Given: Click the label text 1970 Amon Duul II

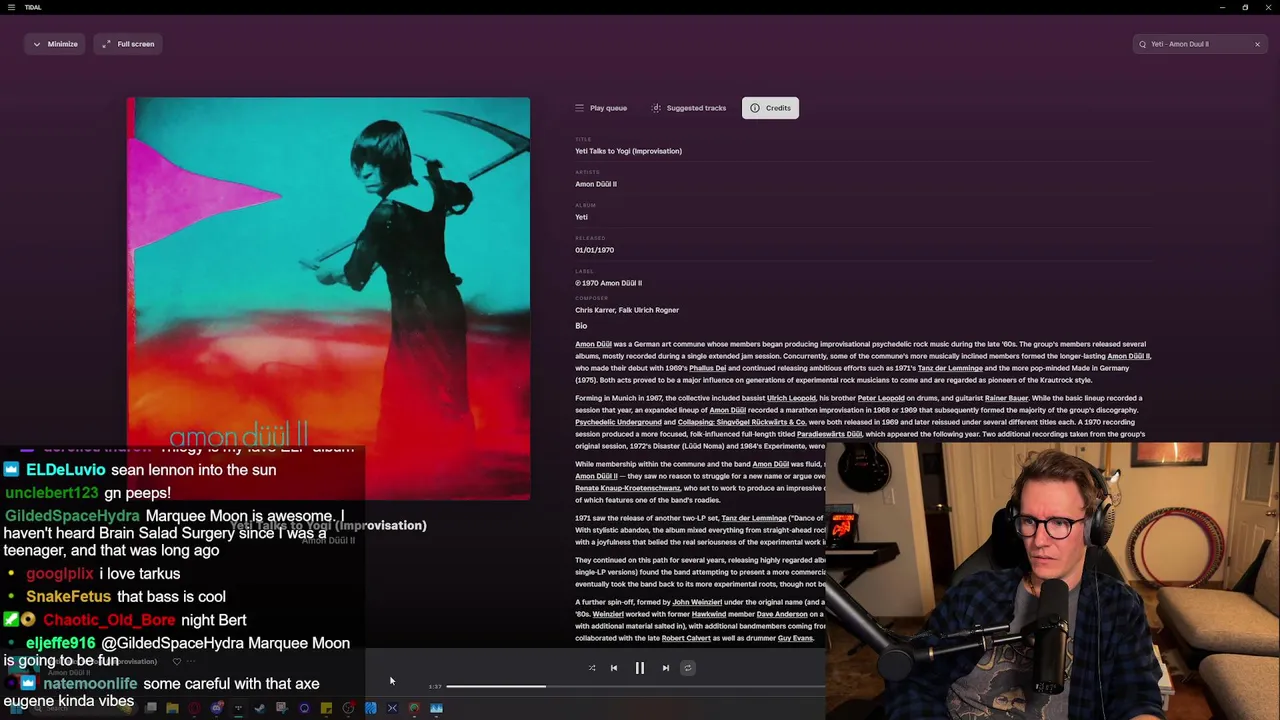Looking at the screenshot, I should coord(608,283).
